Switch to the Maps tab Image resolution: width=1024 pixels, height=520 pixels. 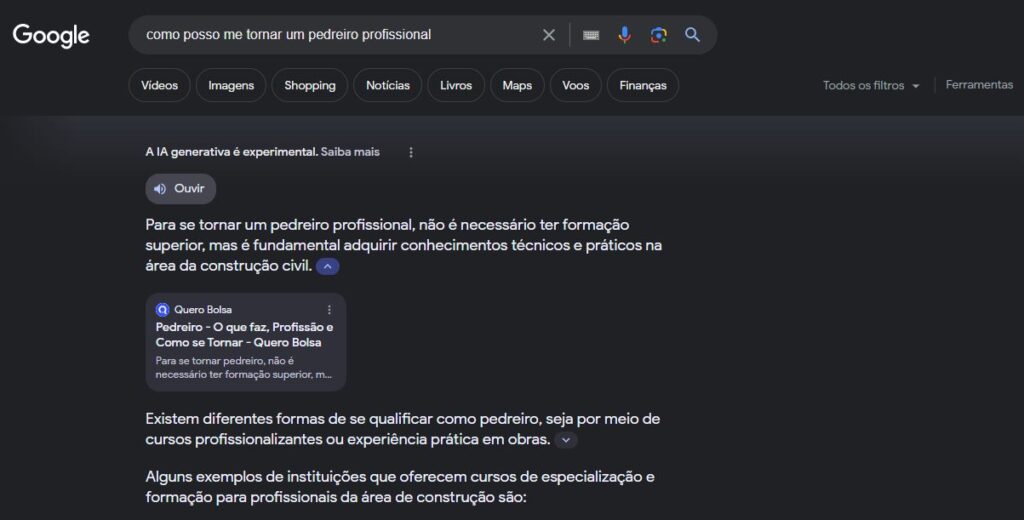pyautogui.click(x=517, y=86)
